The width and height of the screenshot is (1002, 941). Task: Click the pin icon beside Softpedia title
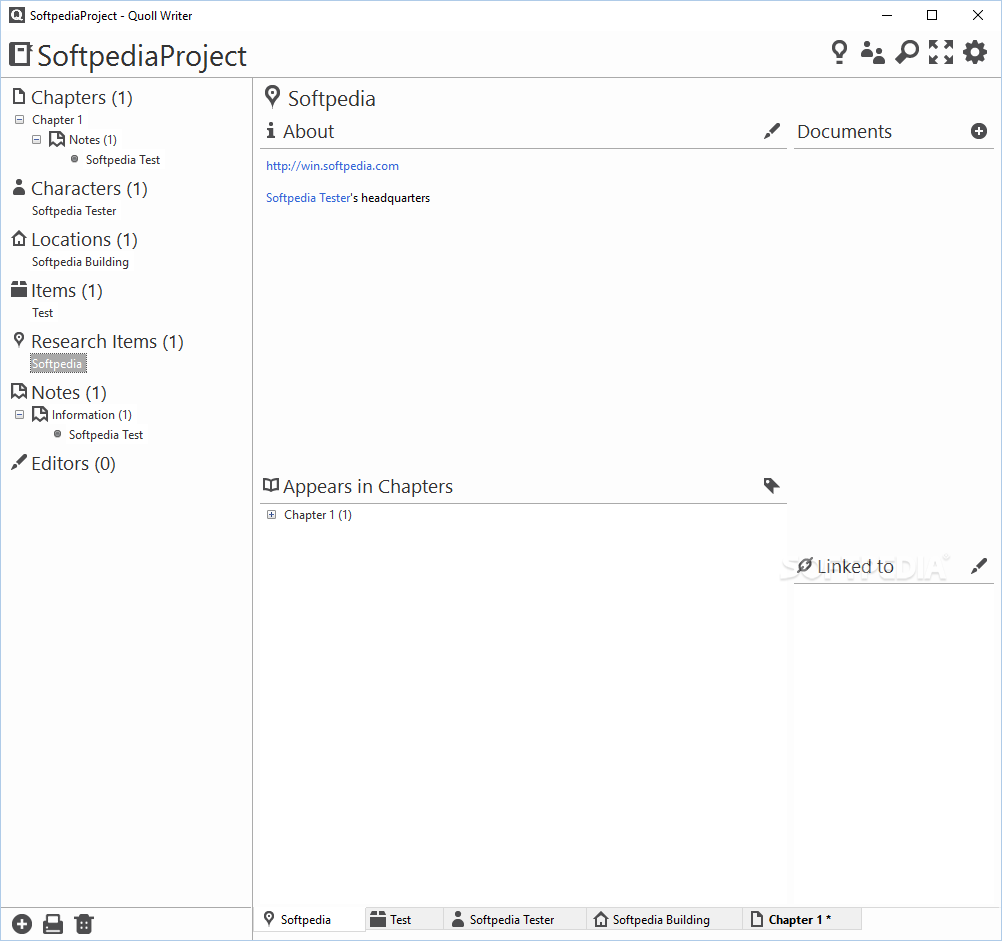(x=273, y=97)
